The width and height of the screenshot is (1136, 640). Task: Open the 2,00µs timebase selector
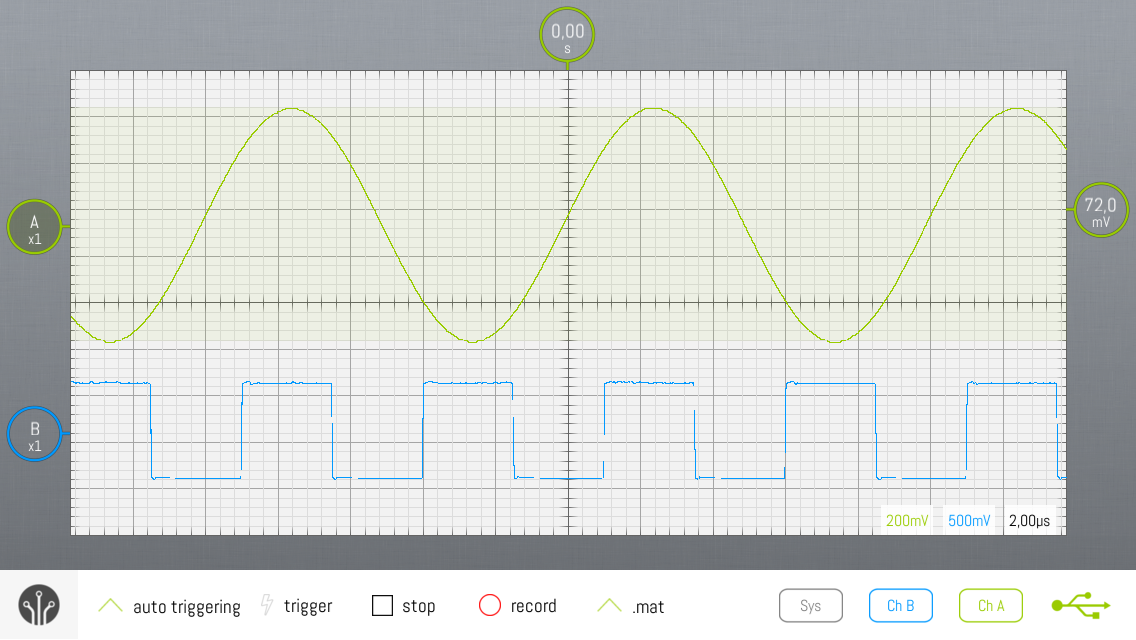[1029, 521]
